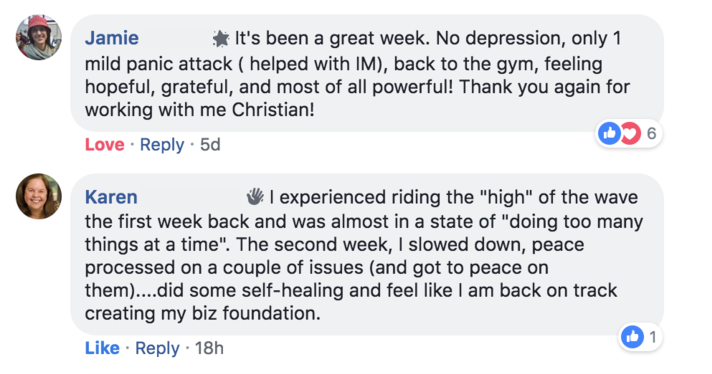Show the 6 reactions on Jamie's comment
This screenshot has width=712, height=374.
[x=652, y=133]
